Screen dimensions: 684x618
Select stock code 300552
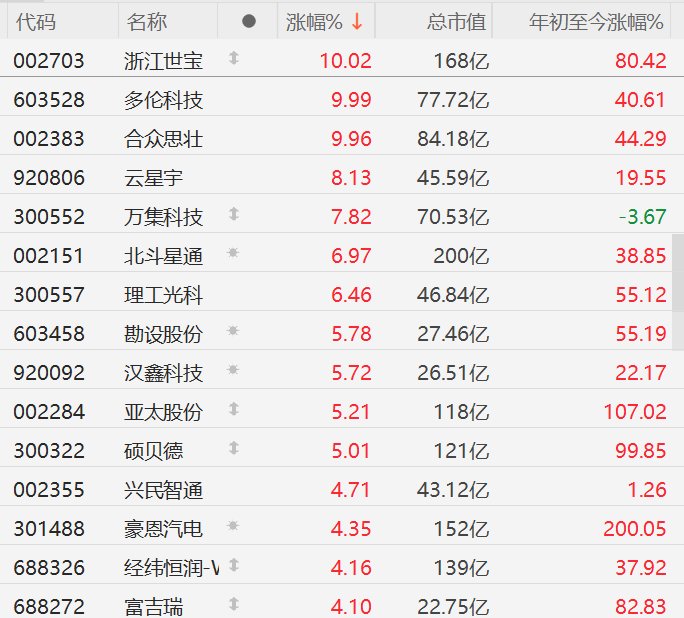[49, 217]
